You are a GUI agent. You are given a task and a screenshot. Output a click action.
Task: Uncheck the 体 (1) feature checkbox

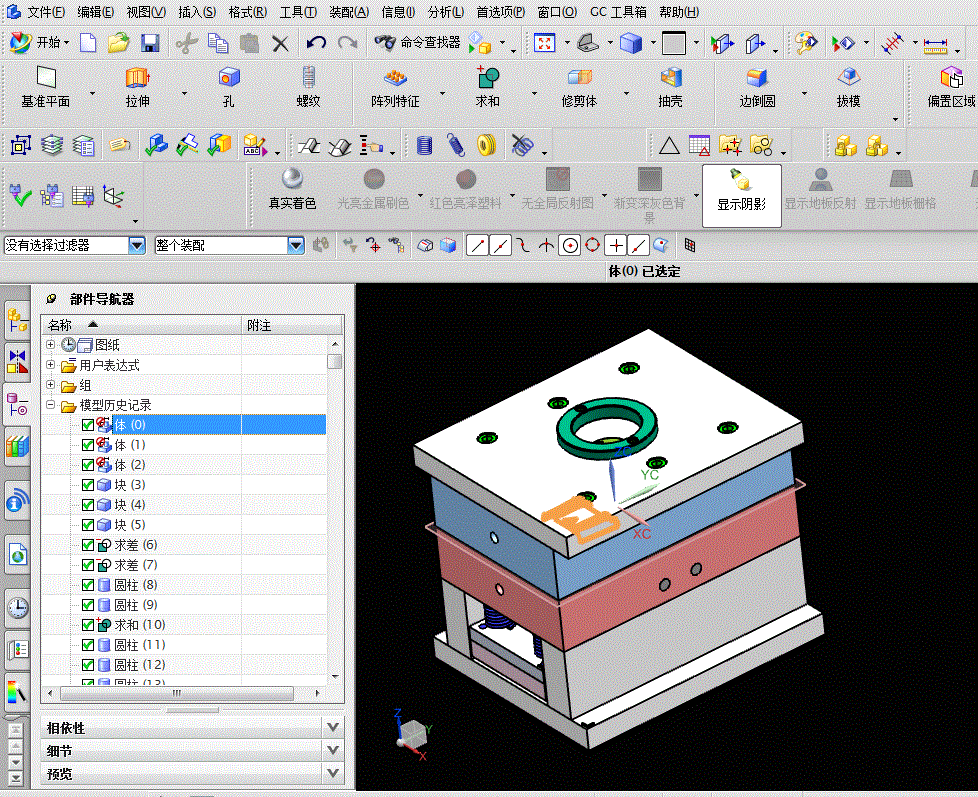pyautogui.click(x=88, y=445)
